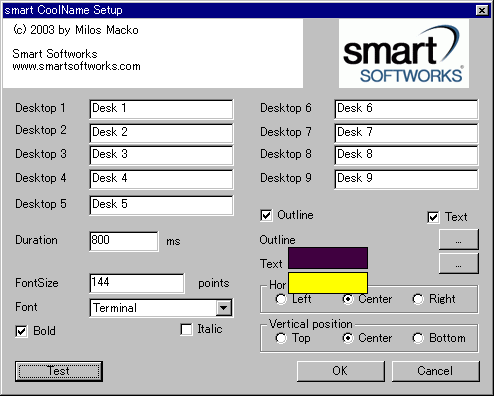The height and width of the screenshot is (396, 494).
Task: Open the Outline color picker button
Action: pos(459,239)
